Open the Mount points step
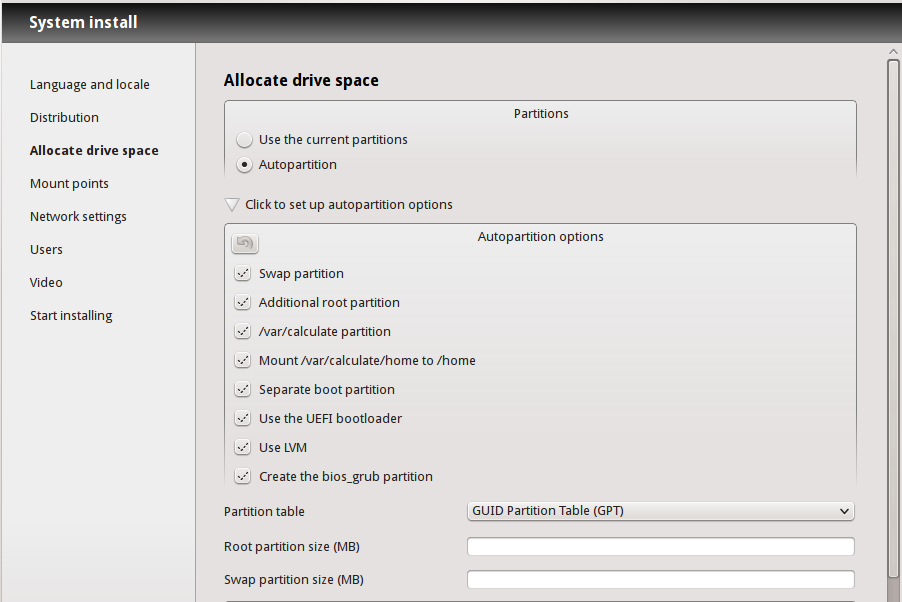 tap(69, 184)
